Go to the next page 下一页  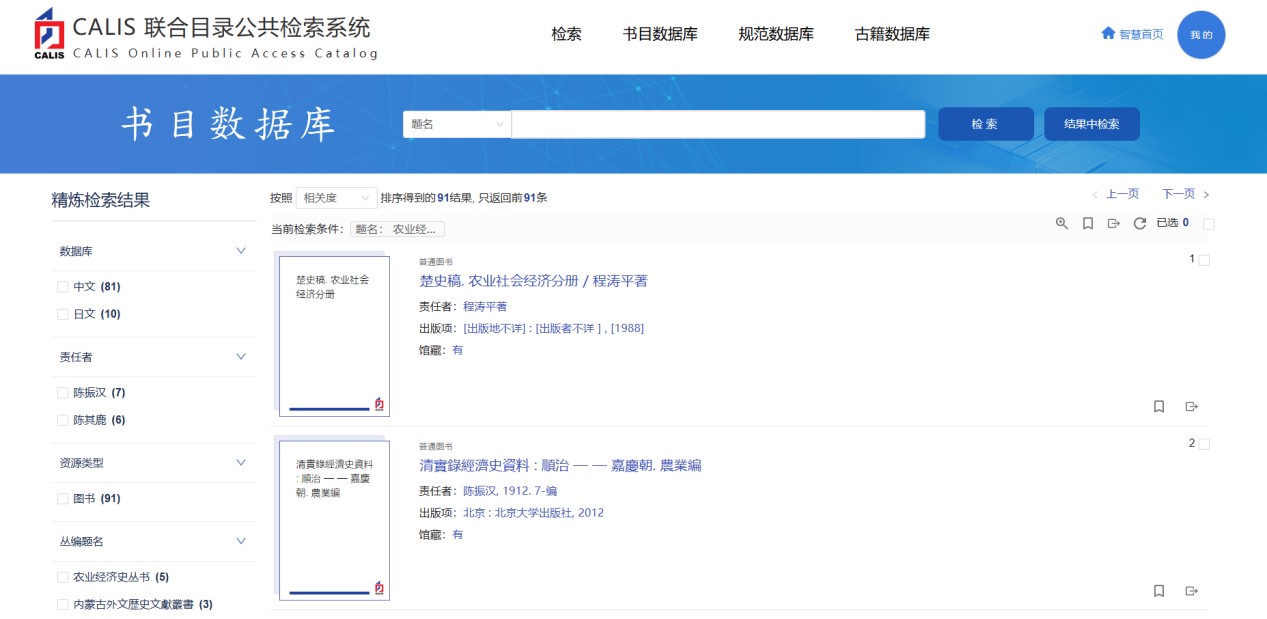pos(1178,194)
